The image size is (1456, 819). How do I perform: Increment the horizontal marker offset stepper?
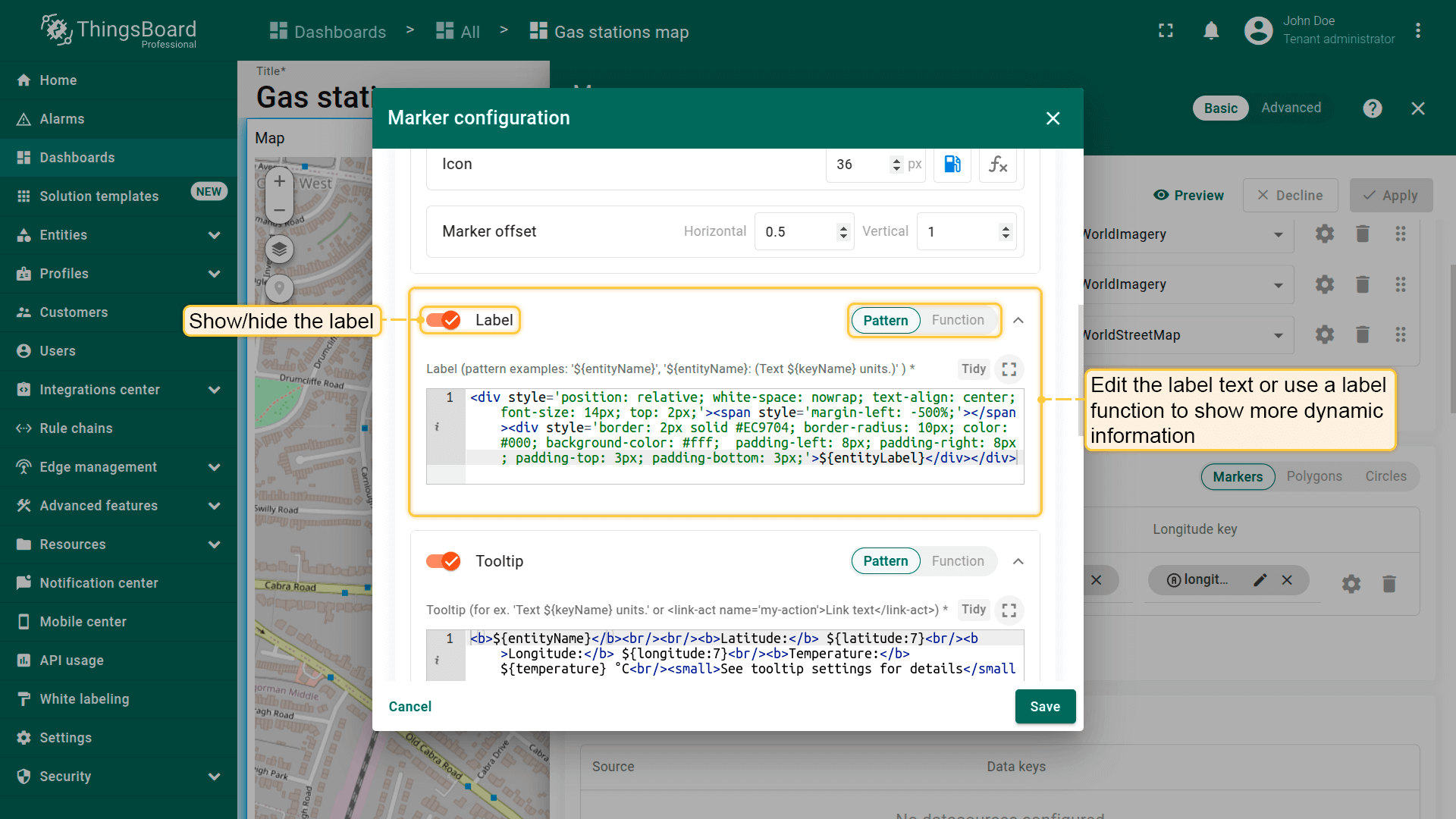pyautogui.click(x=843, y=227)
